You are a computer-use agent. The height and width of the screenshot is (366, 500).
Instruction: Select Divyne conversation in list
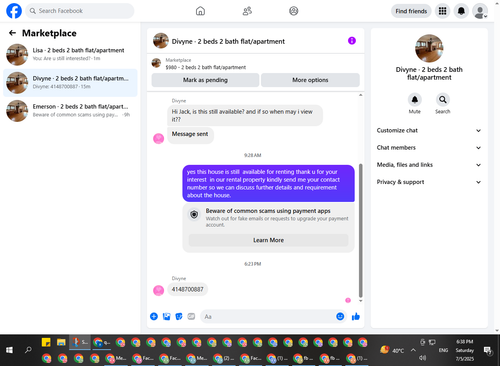pos(70,83)
